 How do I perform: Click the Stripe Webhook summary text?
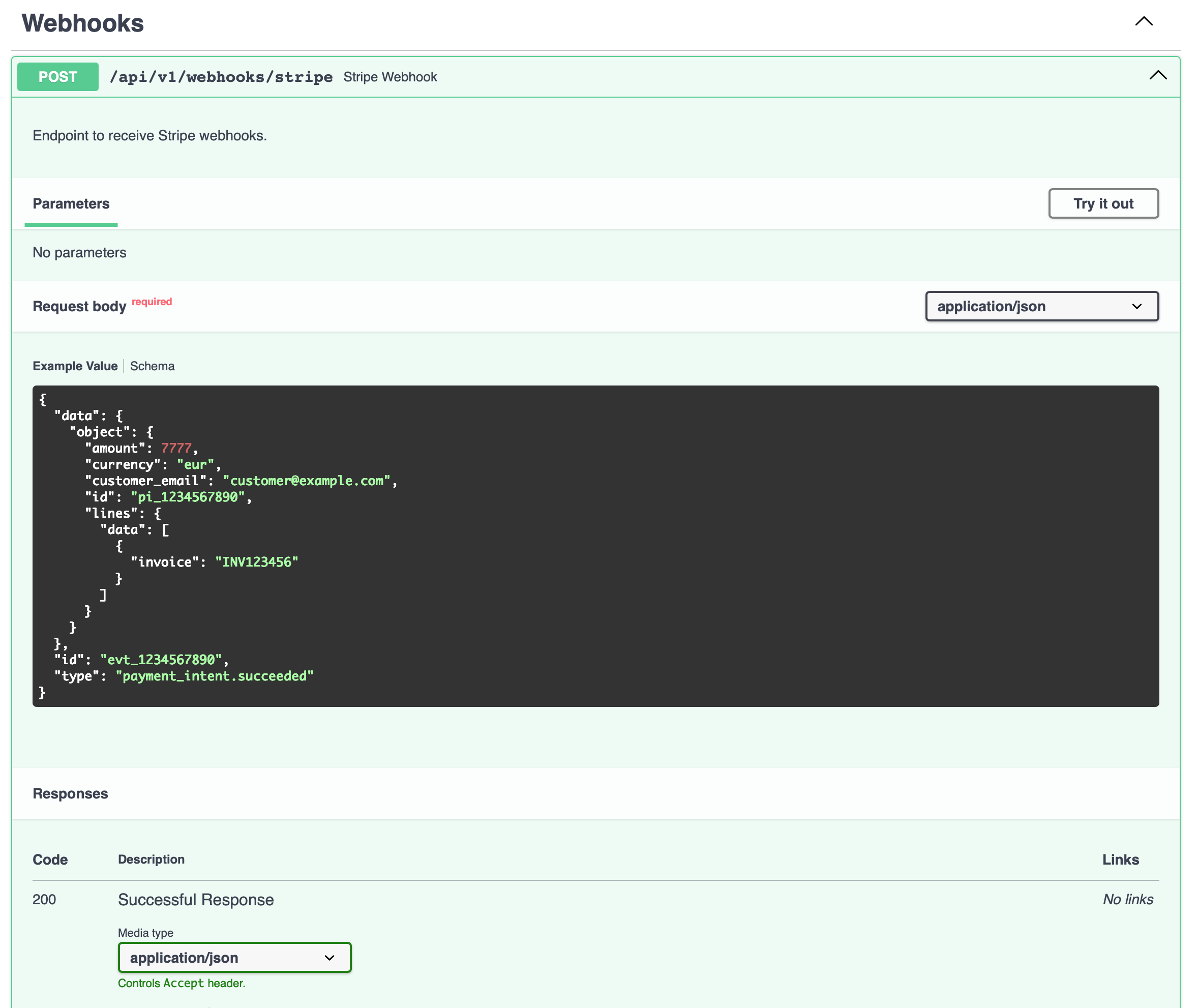coord(390,77)
